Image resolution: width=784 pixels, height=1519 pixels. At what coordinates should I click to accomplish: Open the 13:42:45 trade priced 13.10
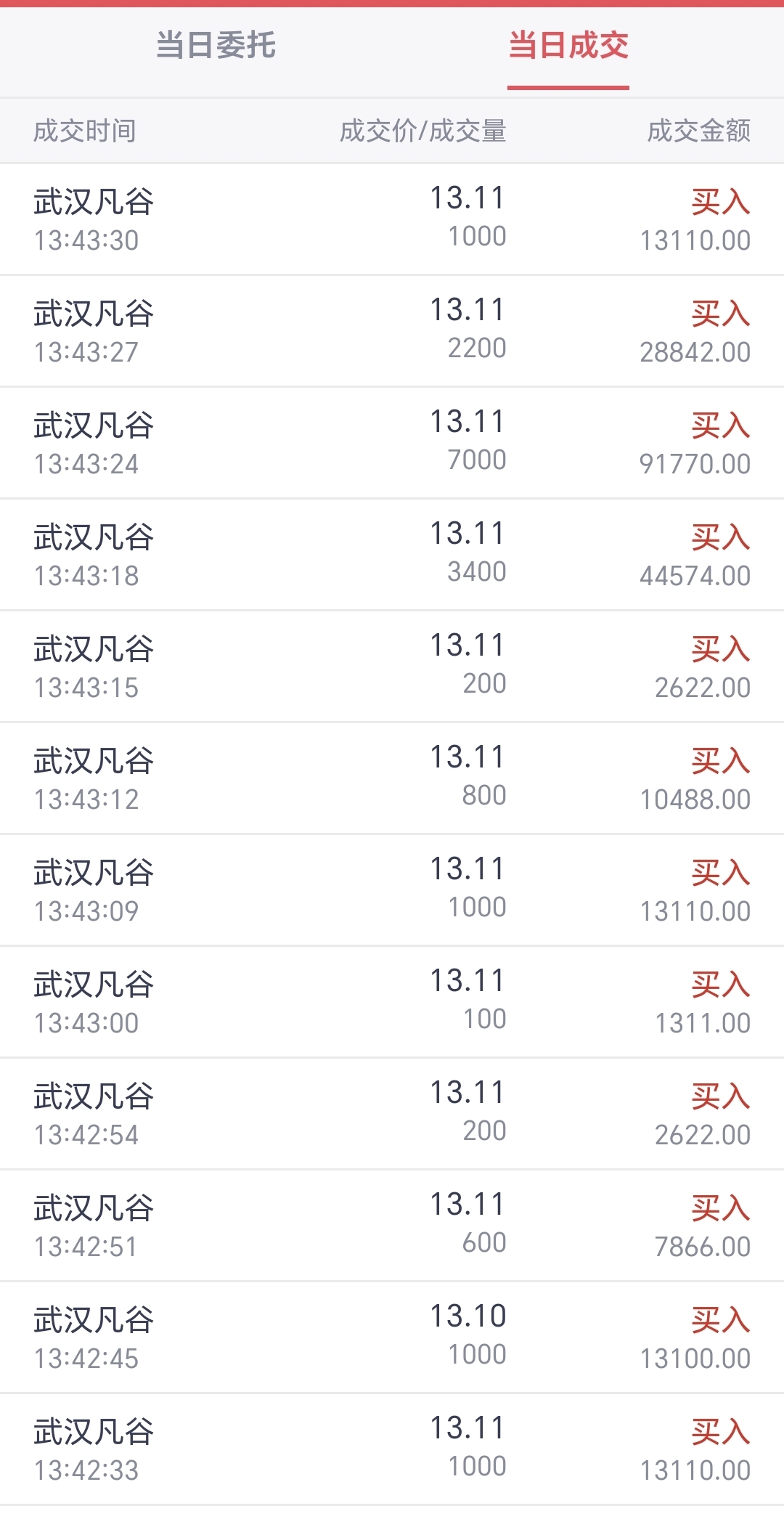click(x=392, y=1337)
